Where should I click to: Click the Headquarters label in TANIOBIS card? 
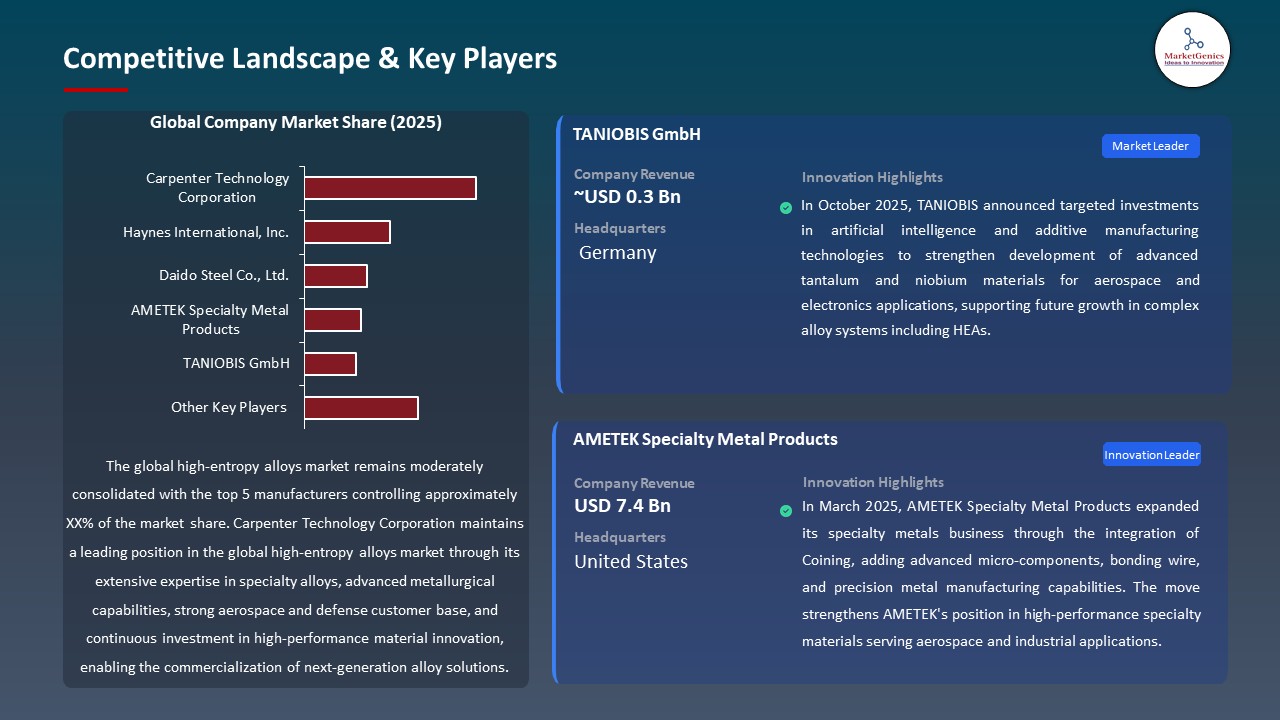[620, 229]
